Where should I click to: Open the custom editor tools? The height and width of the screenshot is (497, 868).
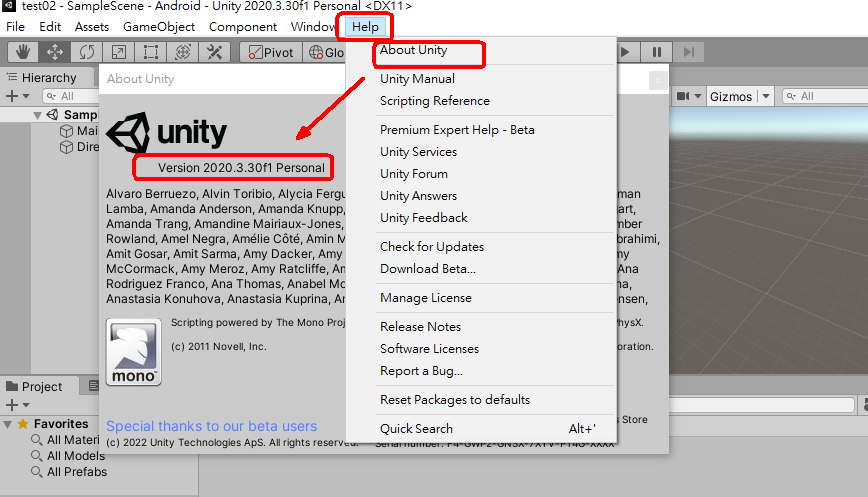(214, 52)
